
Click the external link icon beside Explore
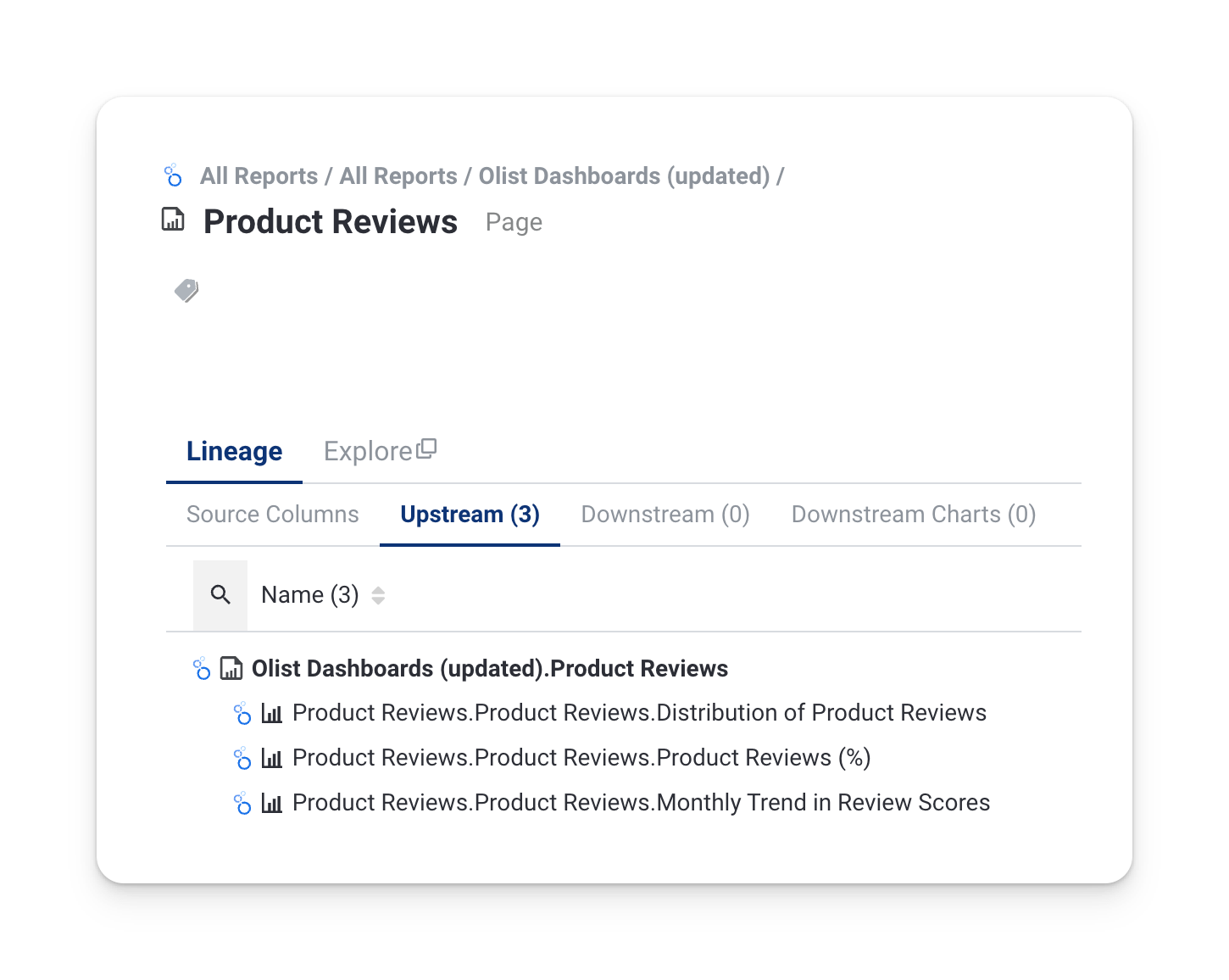[x=427, y=448]
